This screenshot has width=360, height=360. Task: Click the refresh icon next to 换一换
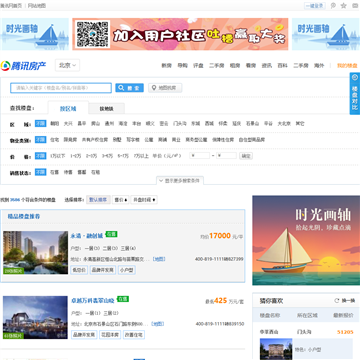[337, 301]
